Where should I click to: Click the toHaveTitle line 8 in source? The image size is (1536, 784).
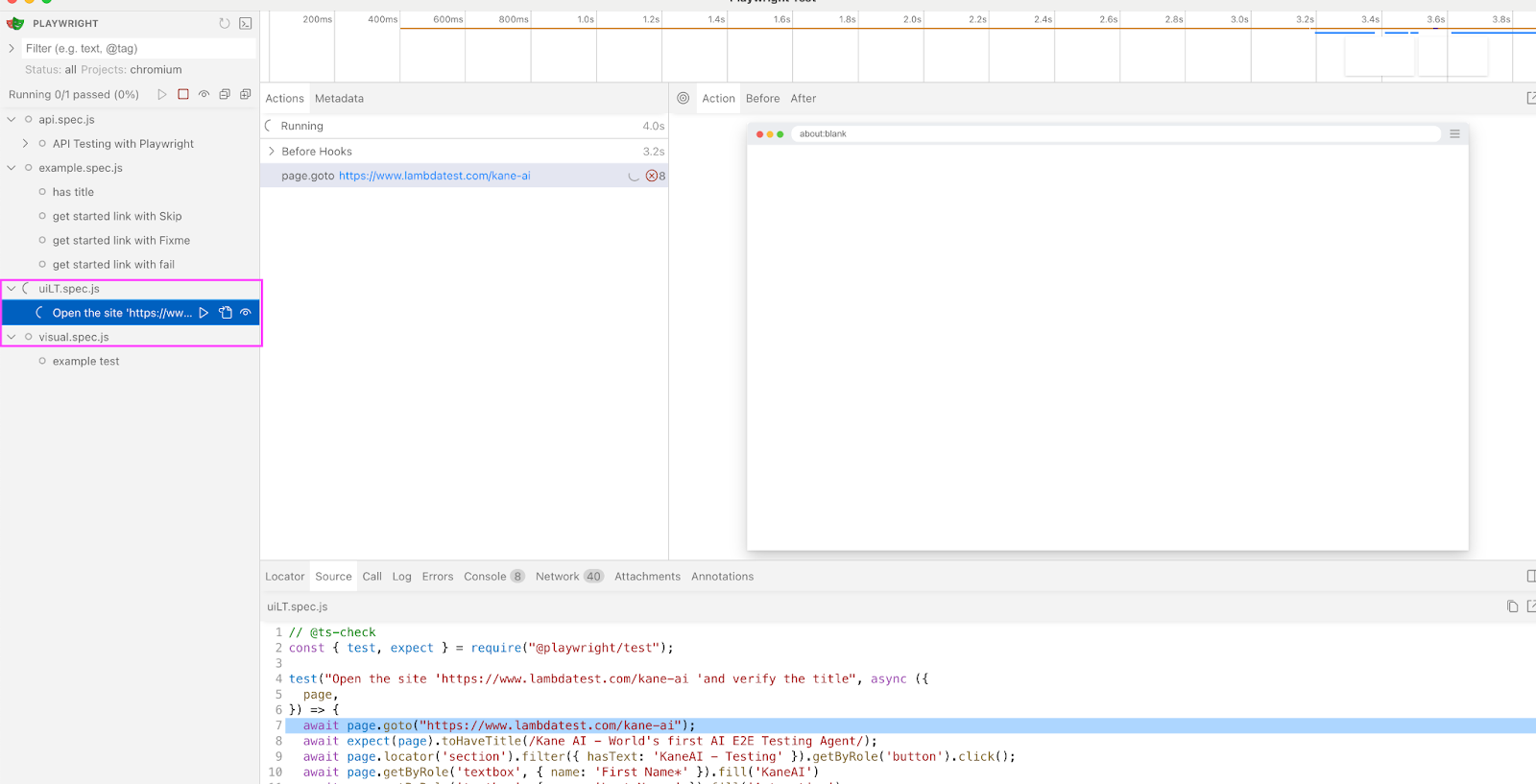pyautogui.click(x=589, y=741)
